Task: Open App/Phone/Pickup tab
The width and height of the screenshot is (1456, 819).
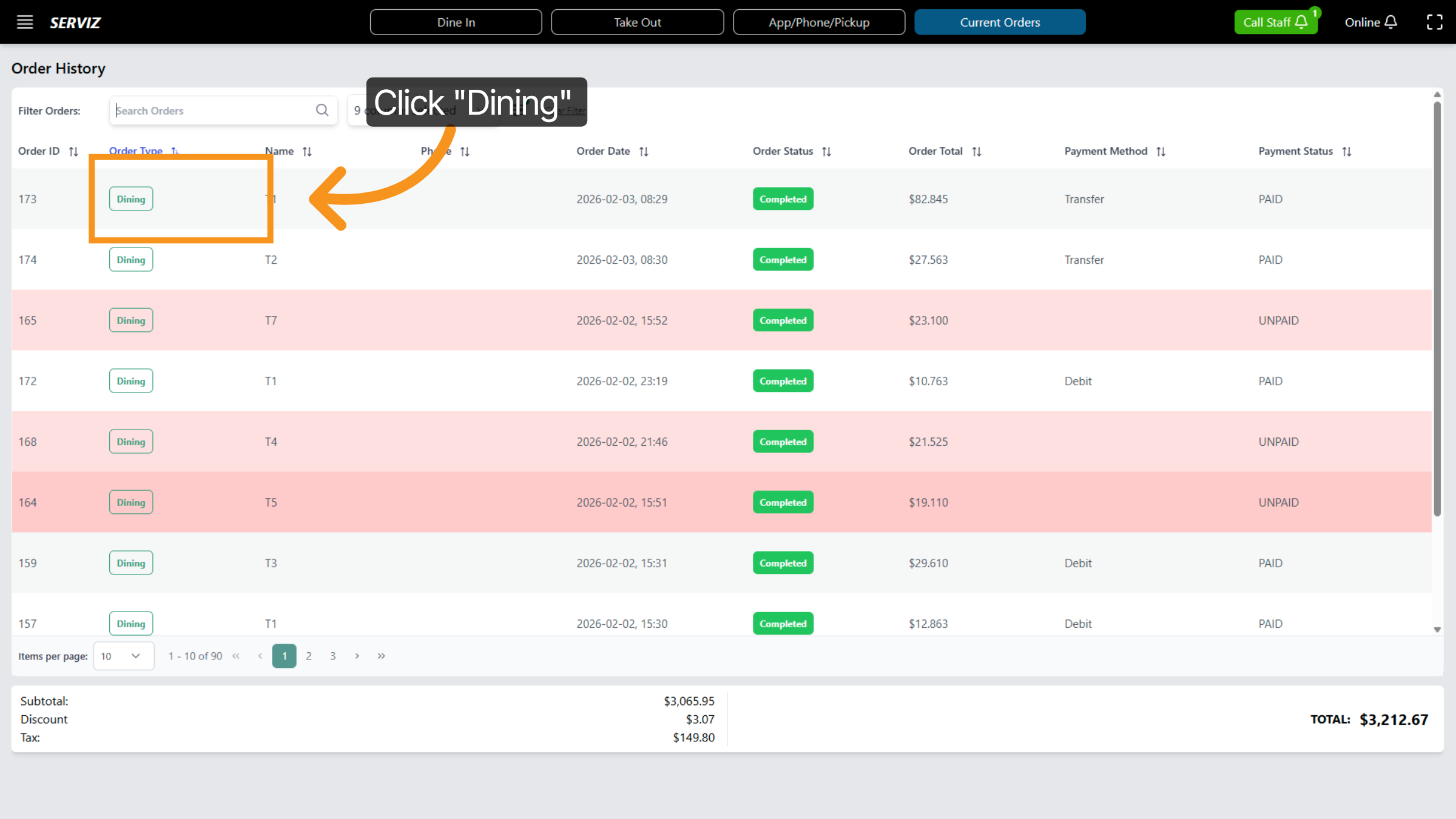Action: (x=818, y=22)
